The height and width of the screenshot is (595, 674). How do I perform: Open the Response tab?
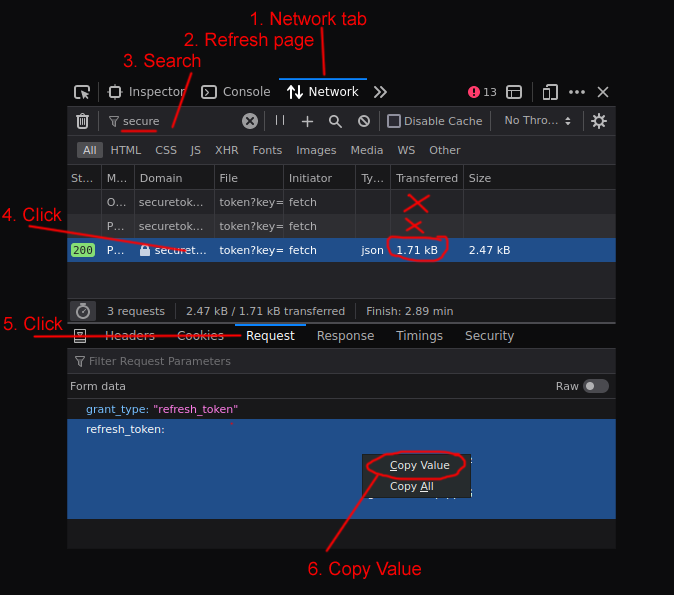pos(345,336)
